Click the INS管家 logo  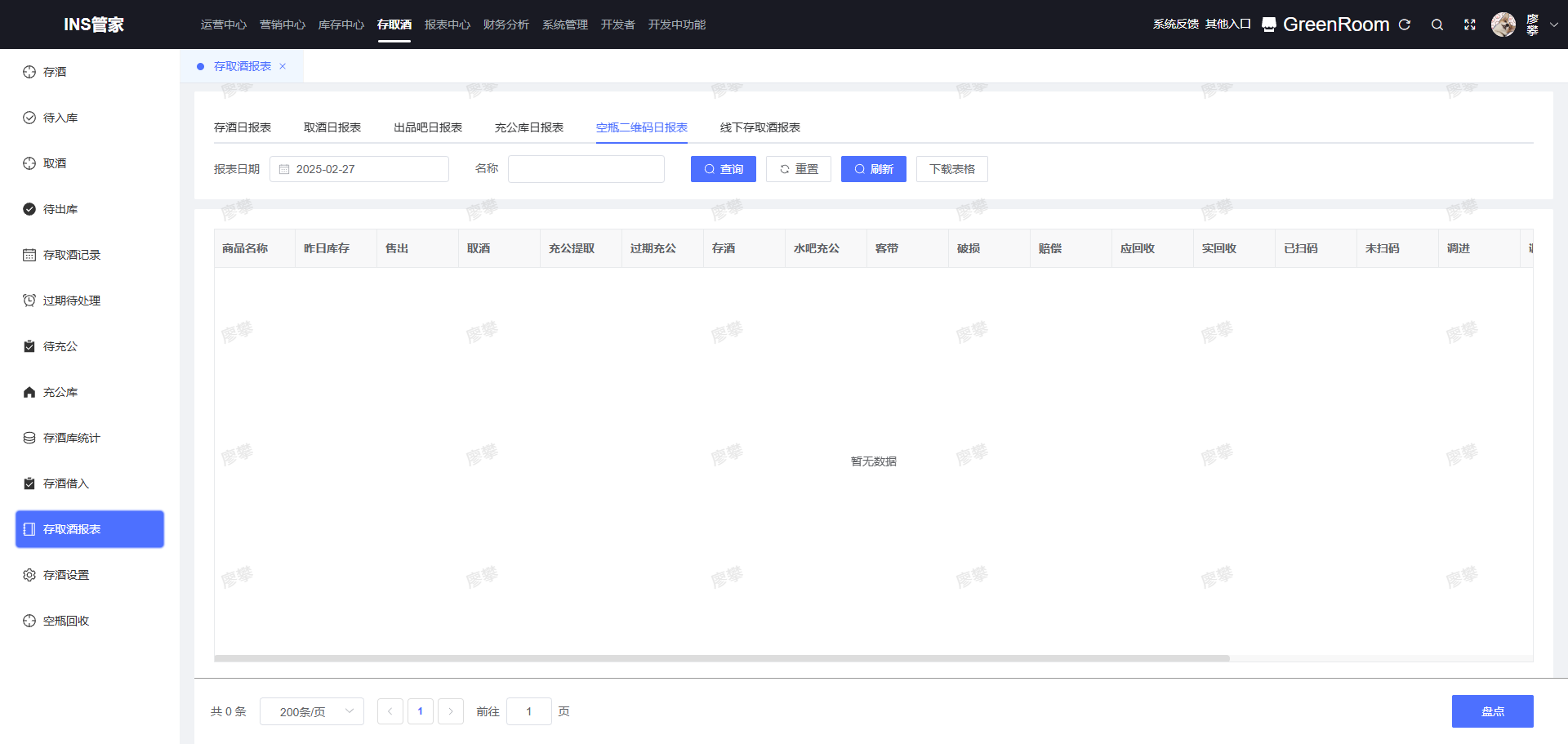tap(94, 25)
